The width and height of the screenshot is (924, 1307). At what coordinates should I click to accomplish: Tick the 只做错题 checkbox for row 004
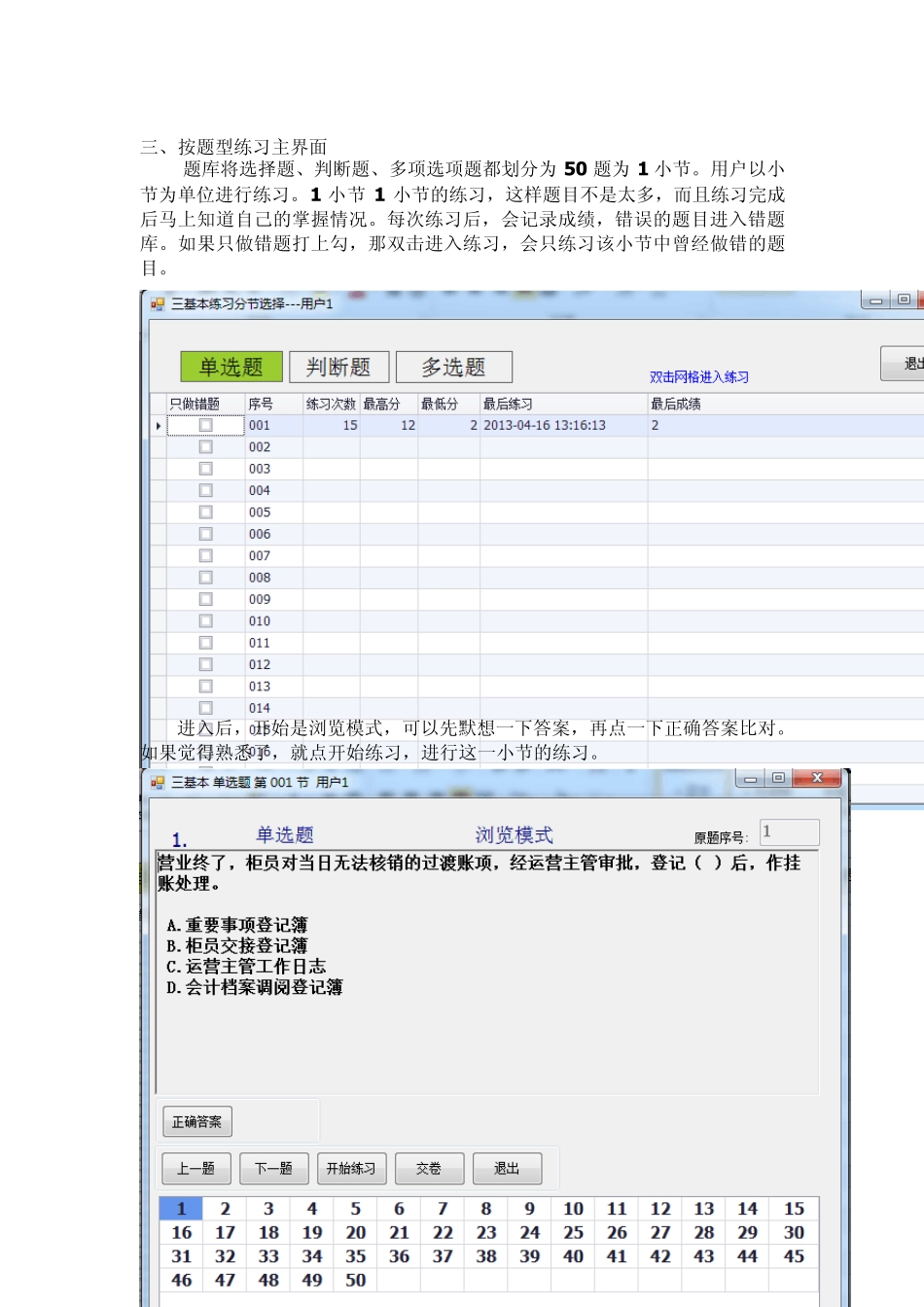click(205, 490)
